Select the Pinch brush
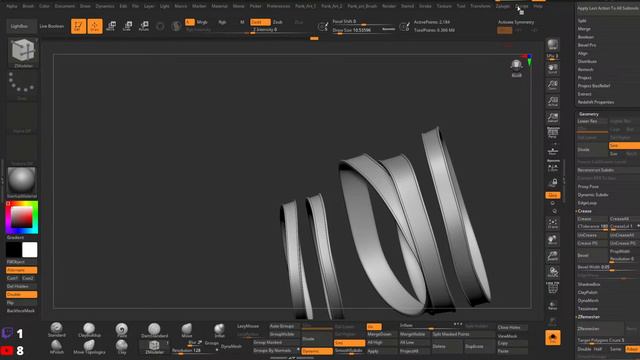640x360 pixels. coord(122,330)
